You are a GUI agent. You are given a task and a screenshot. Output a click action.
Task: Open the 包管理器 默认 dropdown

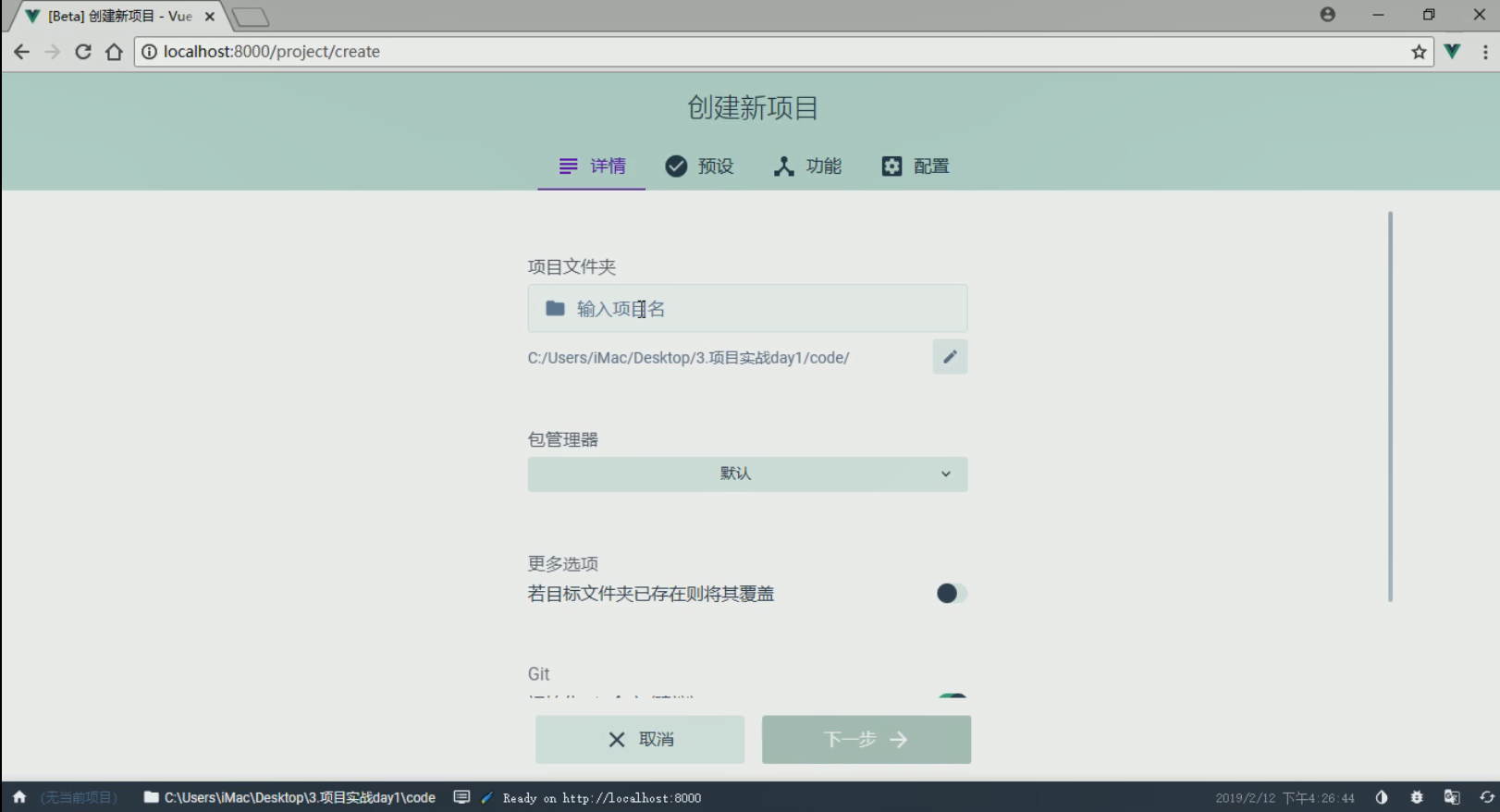tap(747, 474)
